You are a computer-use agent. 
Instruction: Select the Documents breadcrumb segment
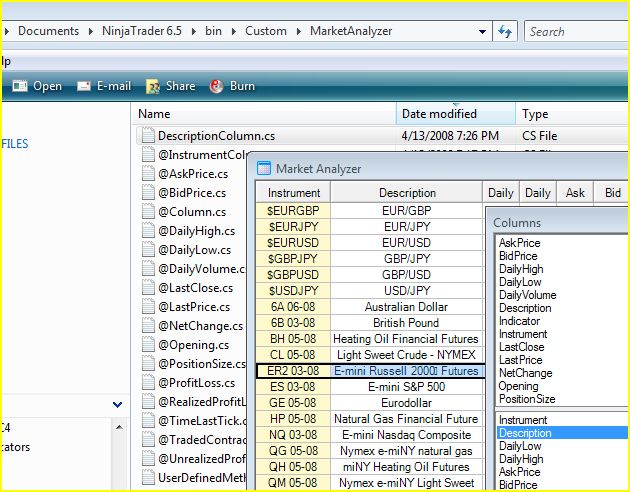(49, 31)
